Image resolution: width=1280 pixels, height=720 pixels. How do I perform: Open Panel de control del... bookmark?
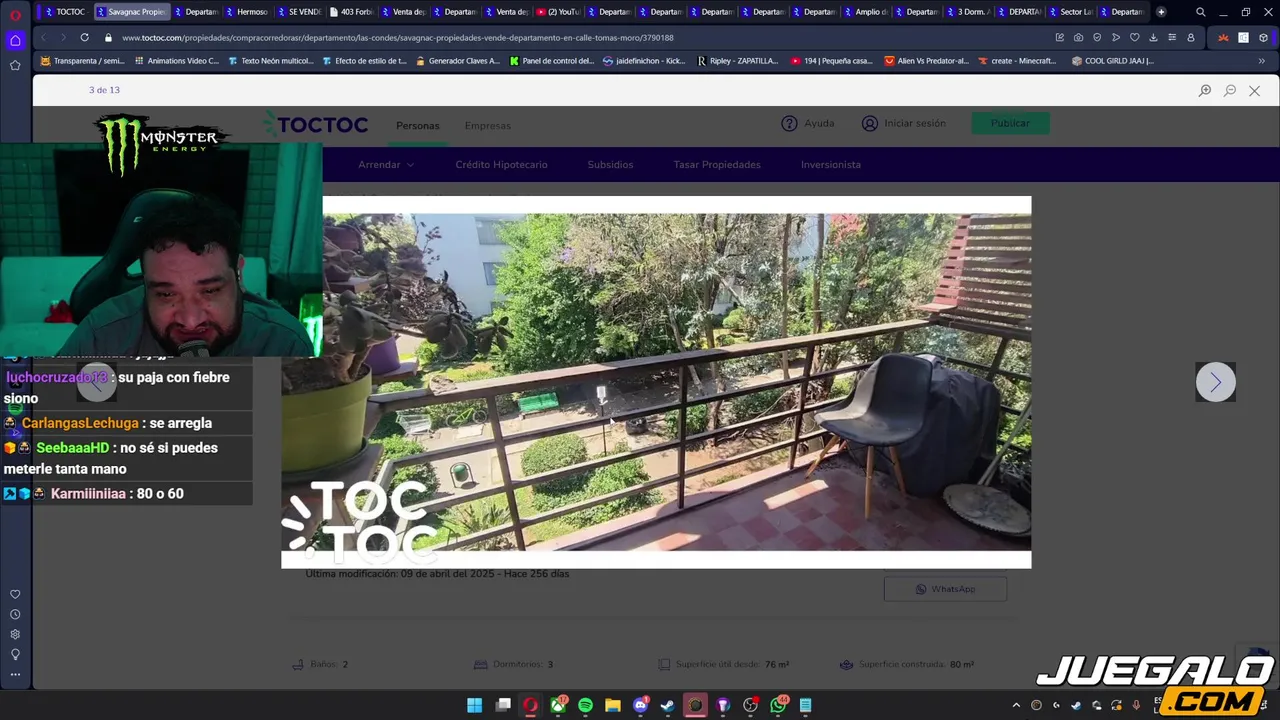coord(551,61)
